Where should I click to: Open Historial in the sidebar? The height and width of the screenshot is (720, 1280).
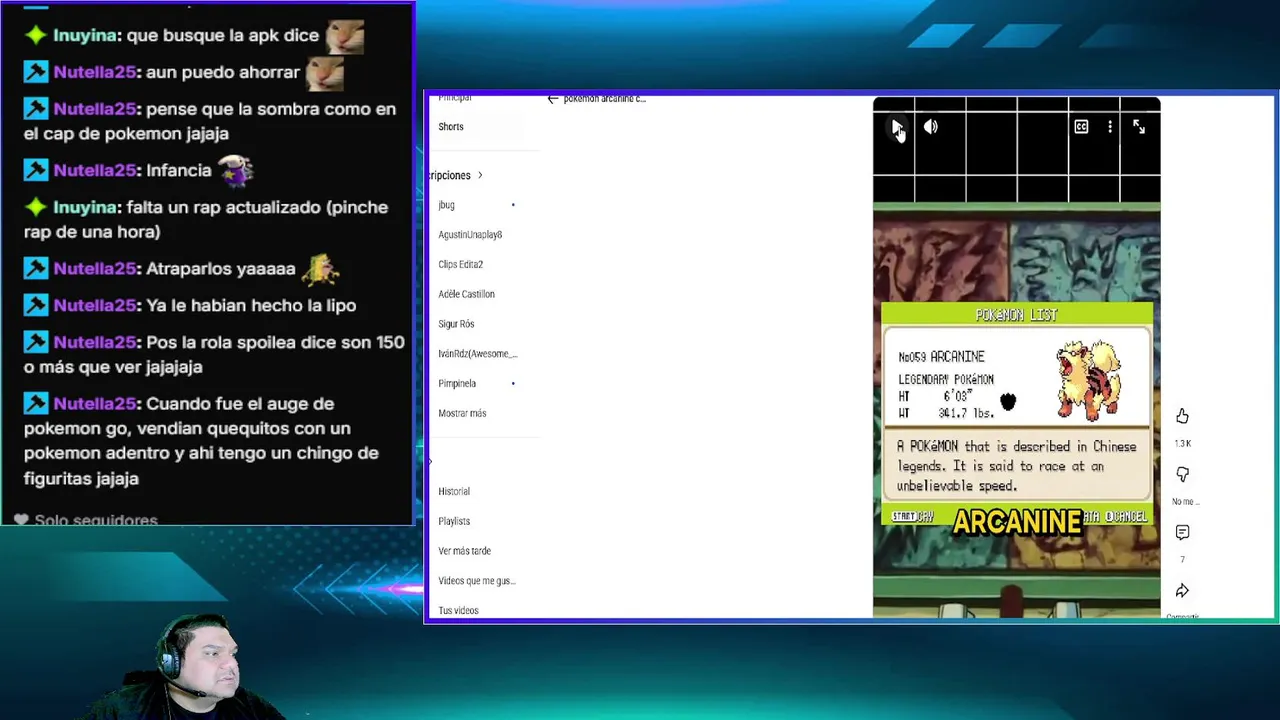click(454, 492)
